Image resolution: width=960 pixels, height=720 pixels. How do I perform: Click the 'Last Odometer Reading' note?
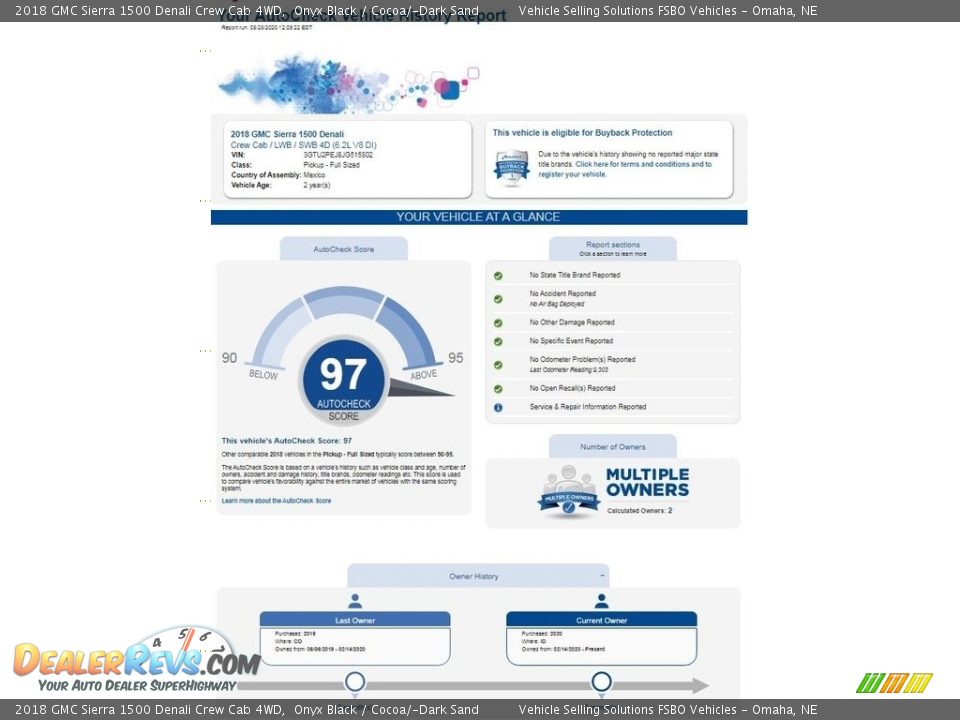(569, 370)
